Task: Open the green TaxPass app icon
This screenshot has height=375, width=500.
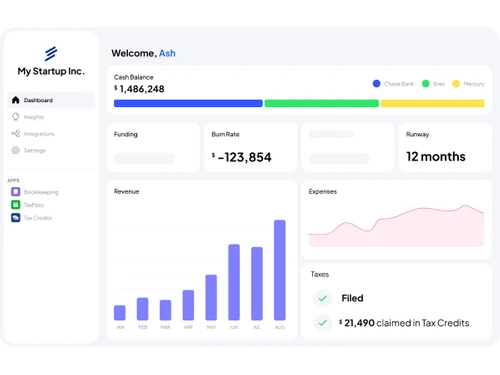Action: coord(15,205)
